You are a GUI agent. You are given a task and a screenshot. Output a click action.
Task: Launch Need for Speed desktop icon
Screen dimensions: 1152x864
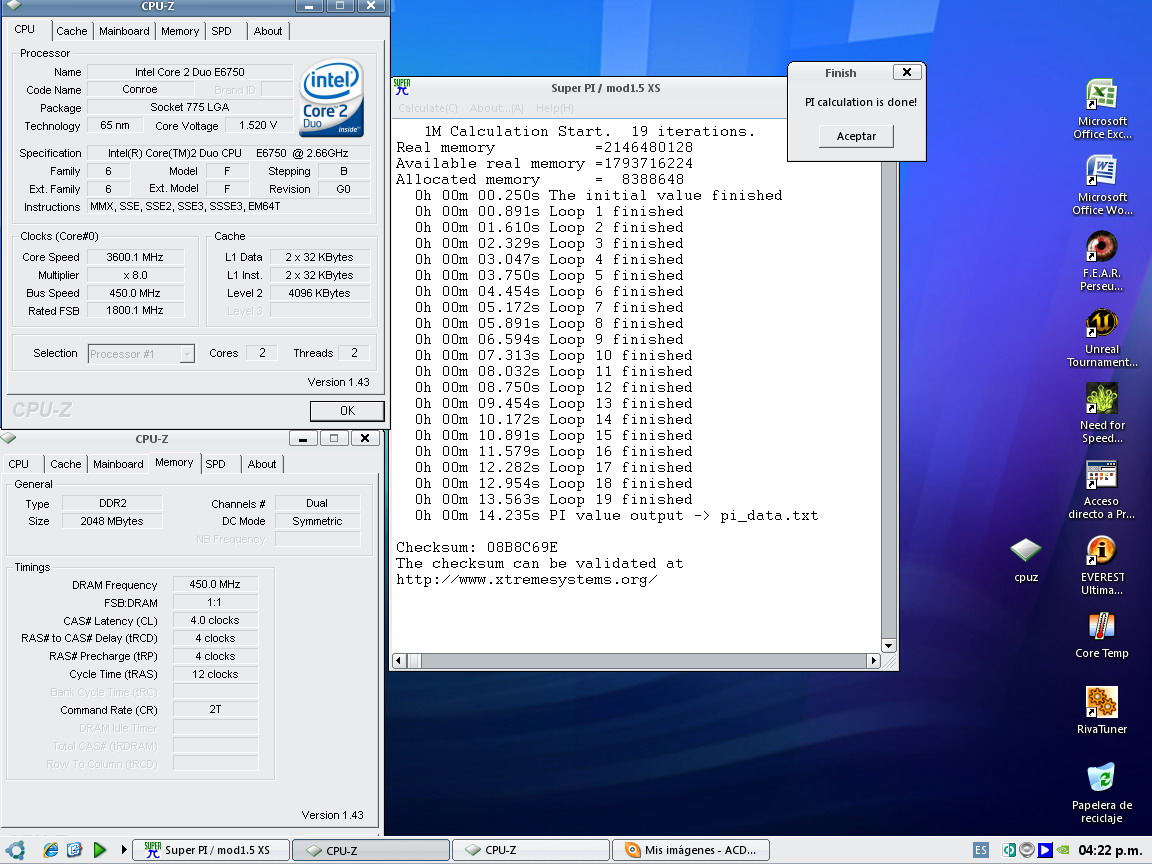tap(1101, 413)
